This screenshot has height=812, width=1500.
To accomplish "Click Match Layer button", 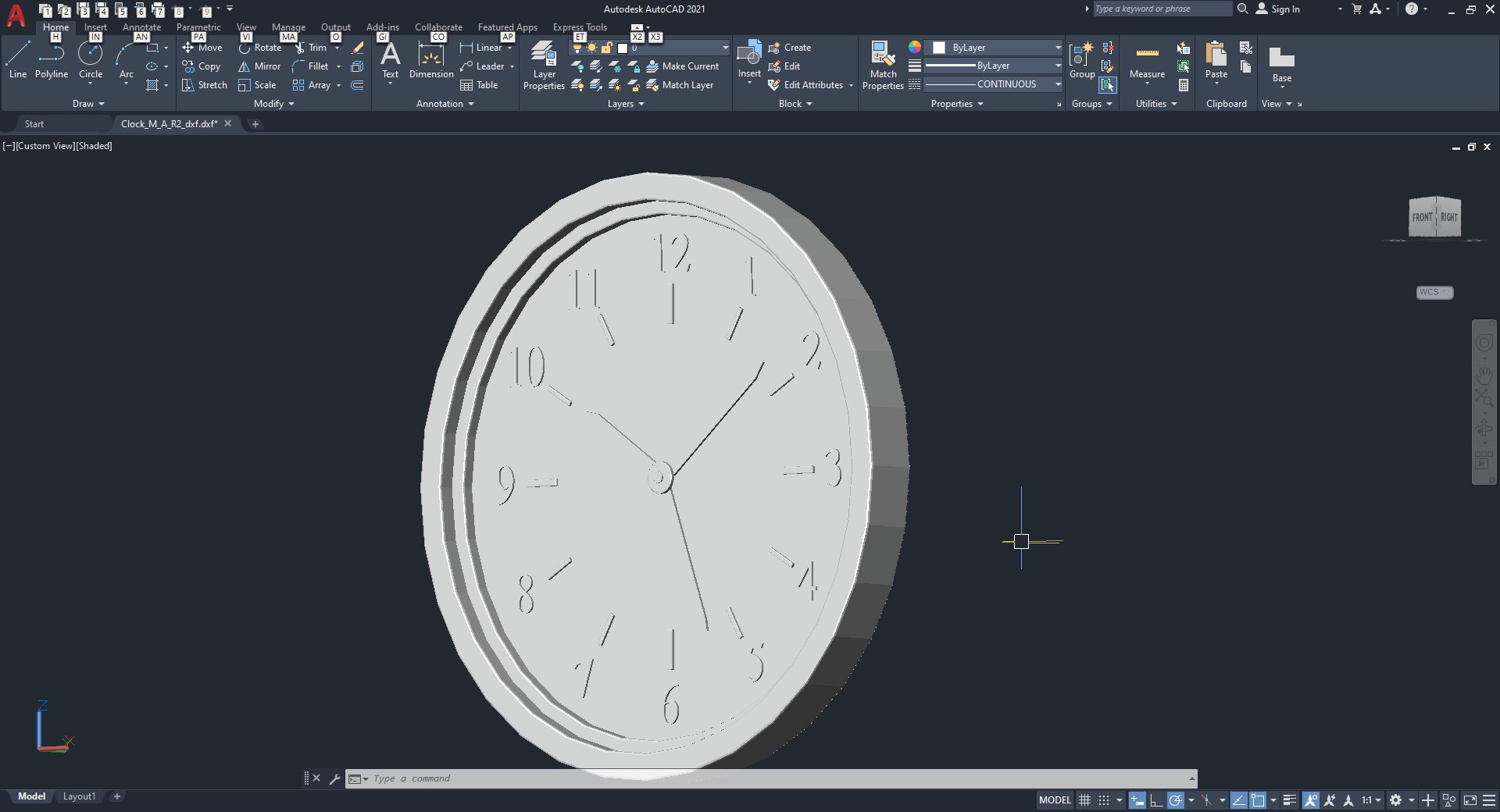I will point(680,85).
